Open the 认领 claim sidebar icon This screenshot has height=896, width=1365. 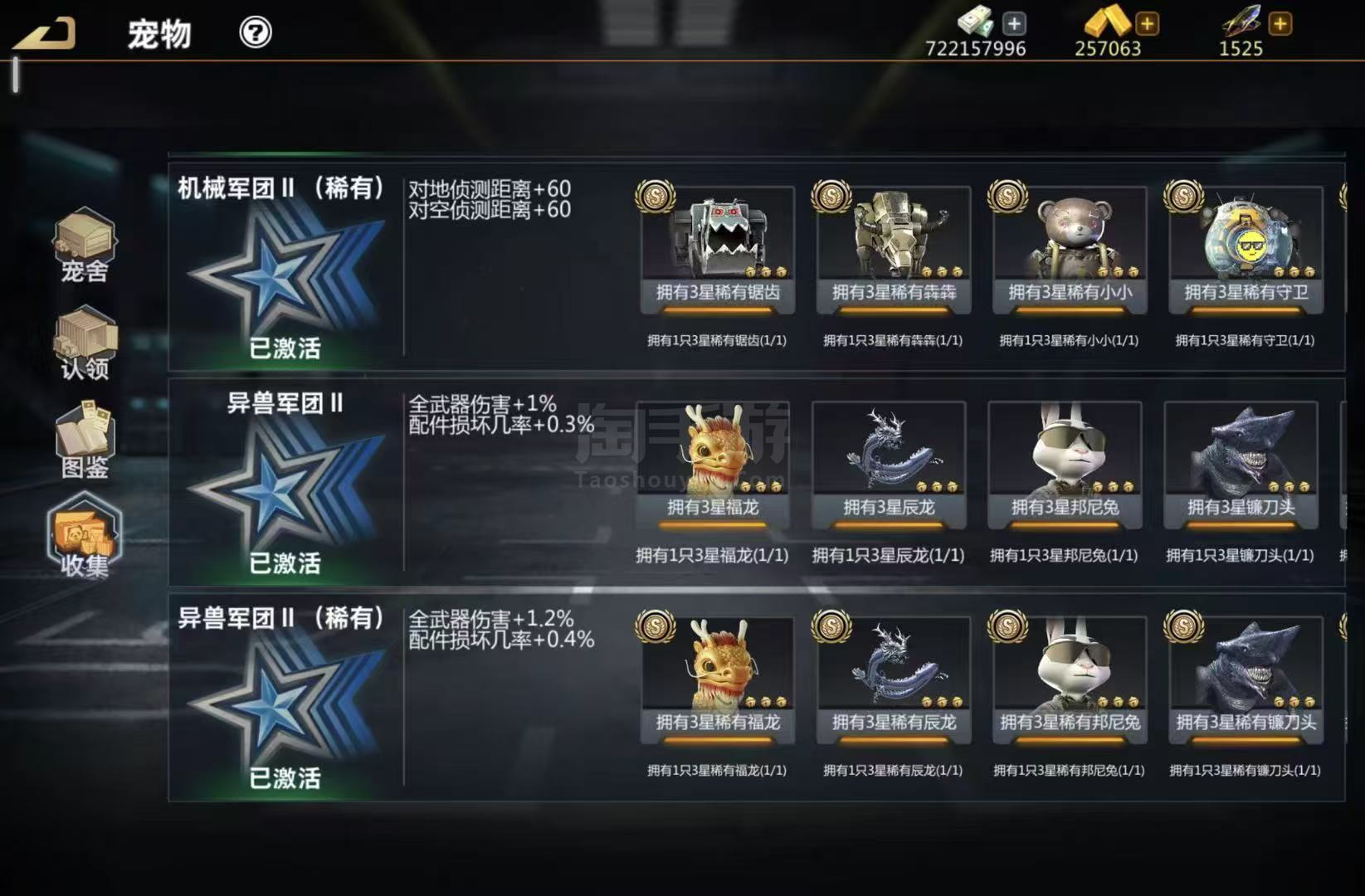[85, 343]
